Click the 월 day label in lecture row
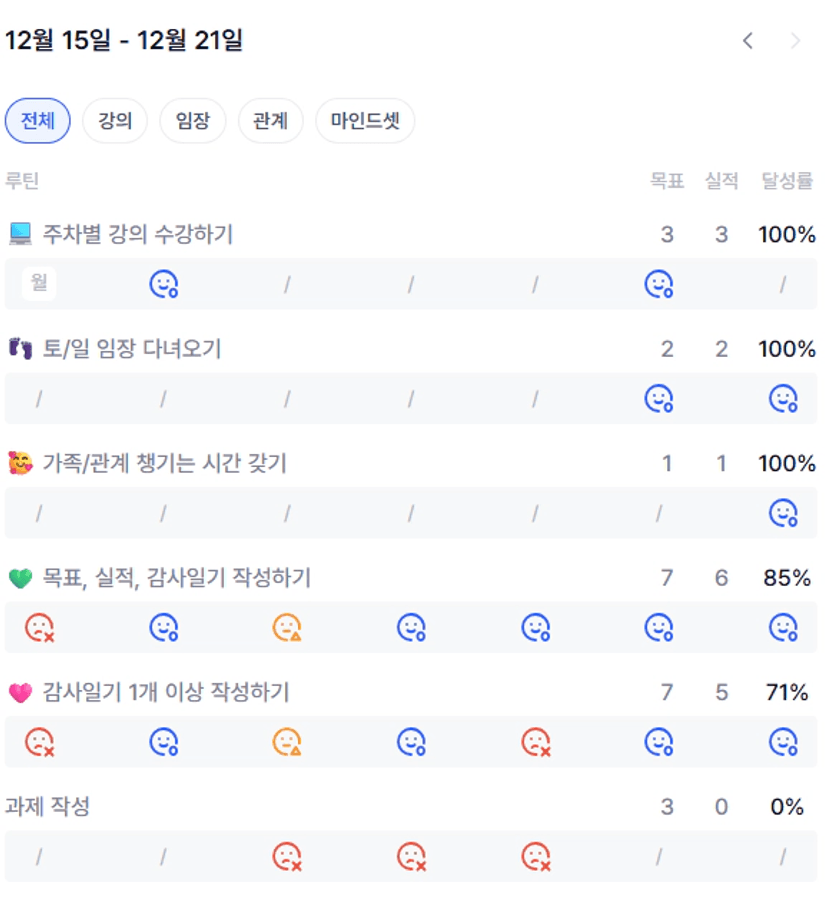 click(x=39, y=284)
